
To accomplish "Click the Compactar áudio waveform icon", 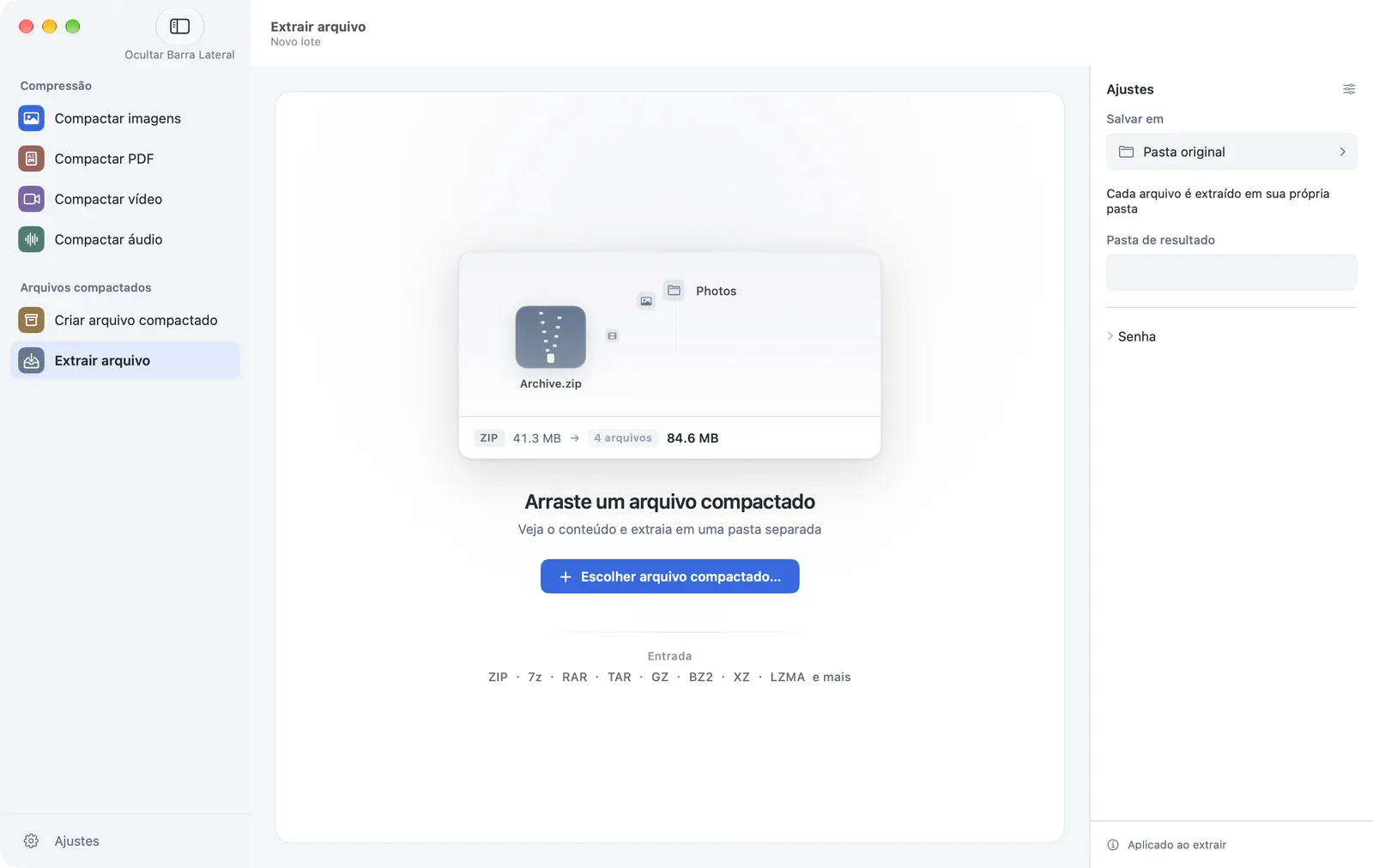I will pos(32,239).
